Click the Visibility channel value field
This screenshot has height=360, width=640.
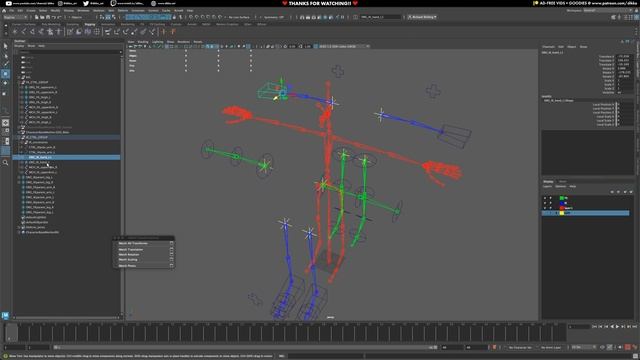(x=624, y=92)
